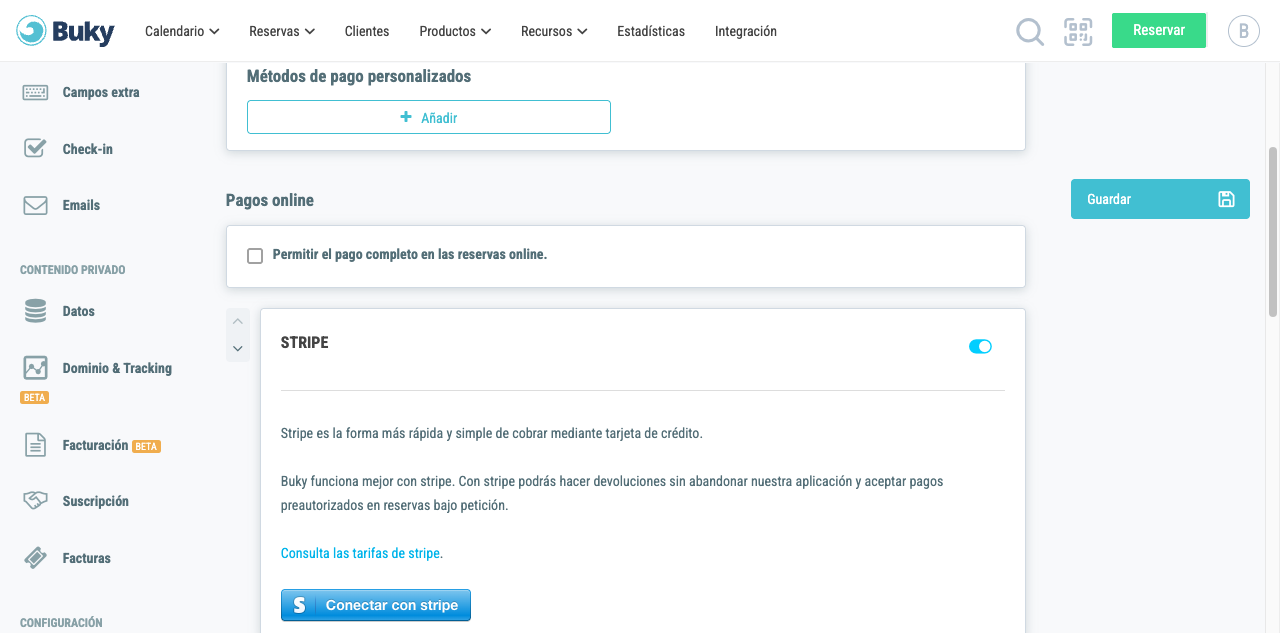The height and width of the screenshot is (633, 1280).
Task: Click the CONFIGURACIÓN sidebar label
Action: 61,622
